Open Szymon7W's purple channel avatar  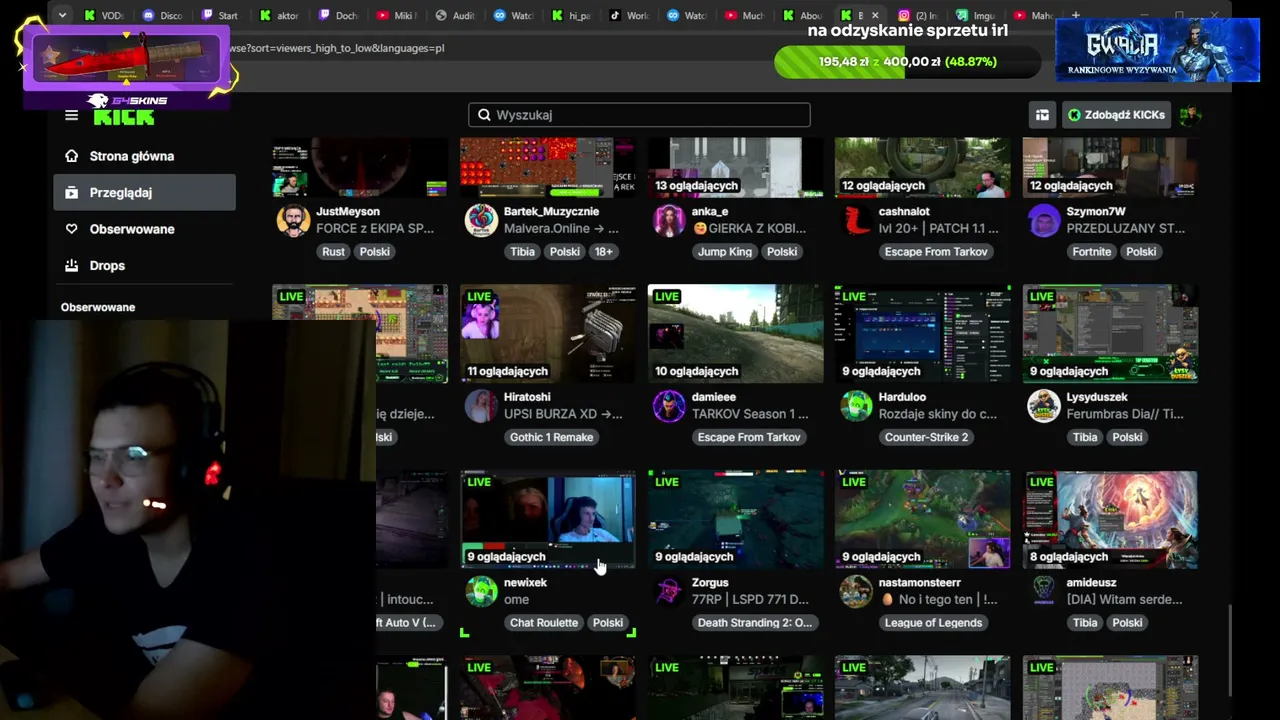(x=1044, y=220)
